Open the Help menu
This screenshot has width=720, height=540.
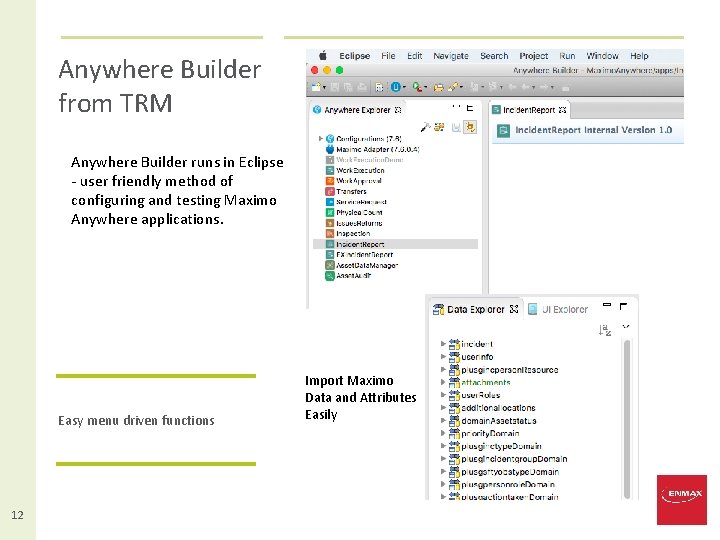[639, 56]
